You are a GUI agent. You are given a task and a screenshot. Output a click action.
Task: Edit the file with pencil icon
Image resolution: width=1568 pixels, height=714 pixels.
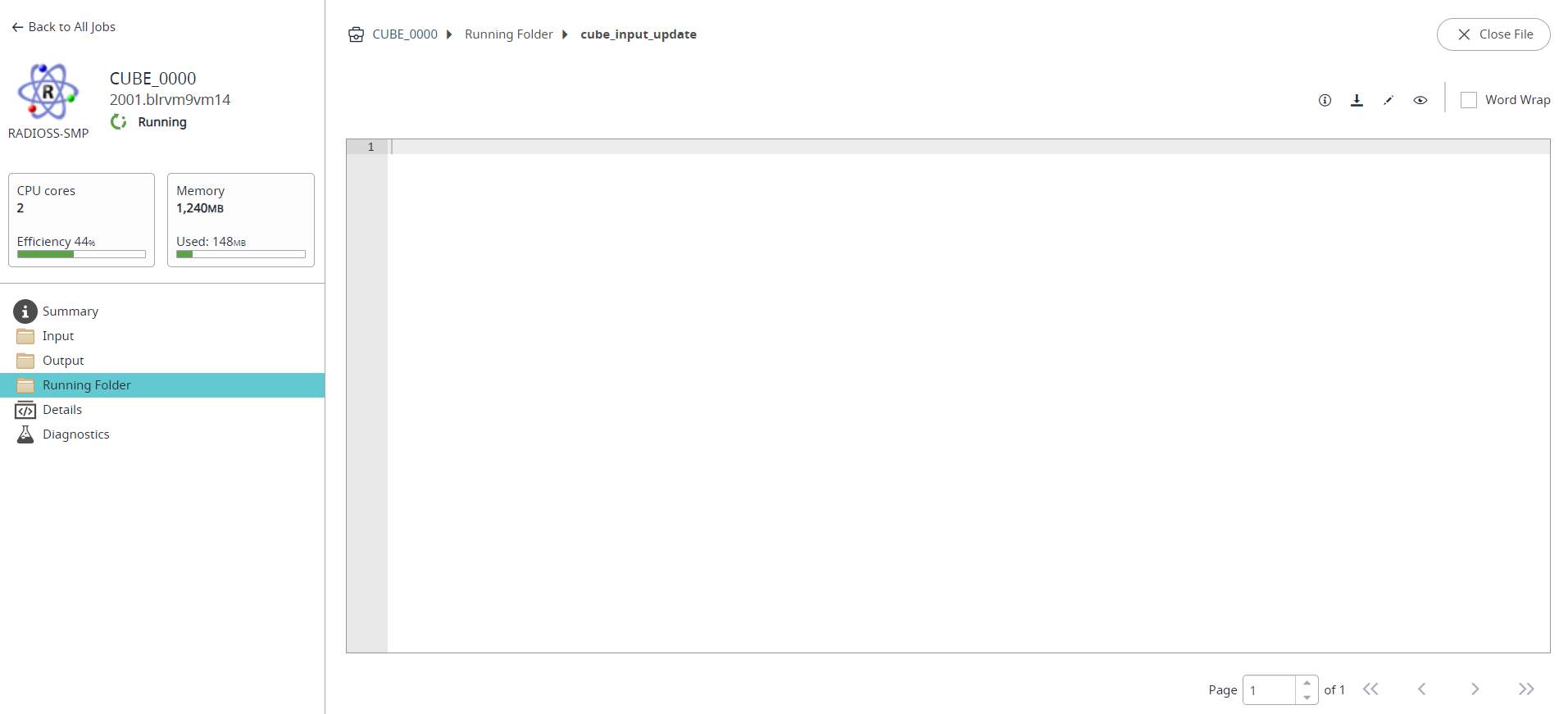[1388, 100]
